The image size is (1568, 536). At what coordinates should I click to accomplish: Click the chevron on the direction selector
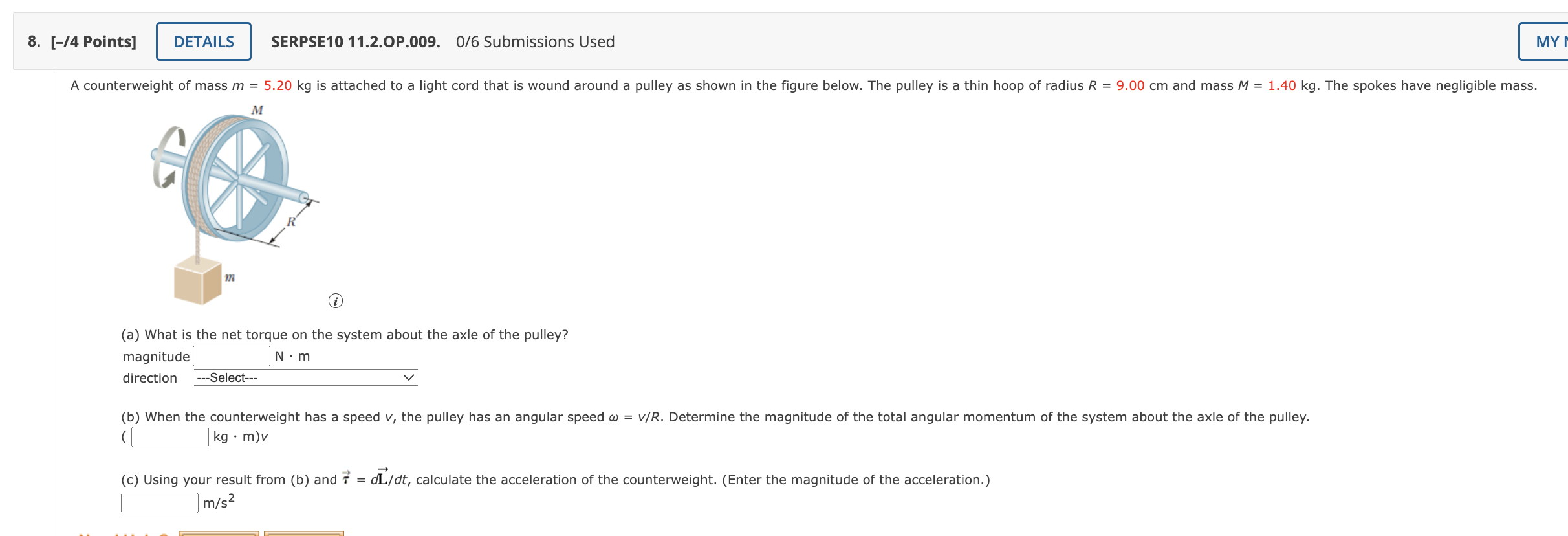click(x=408, y=377)
